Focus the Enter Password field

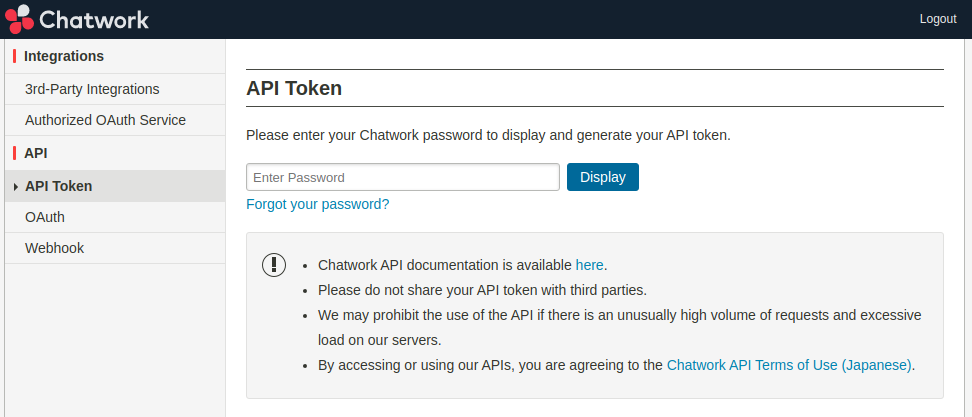pyautogui.click(x=402, y=177)
